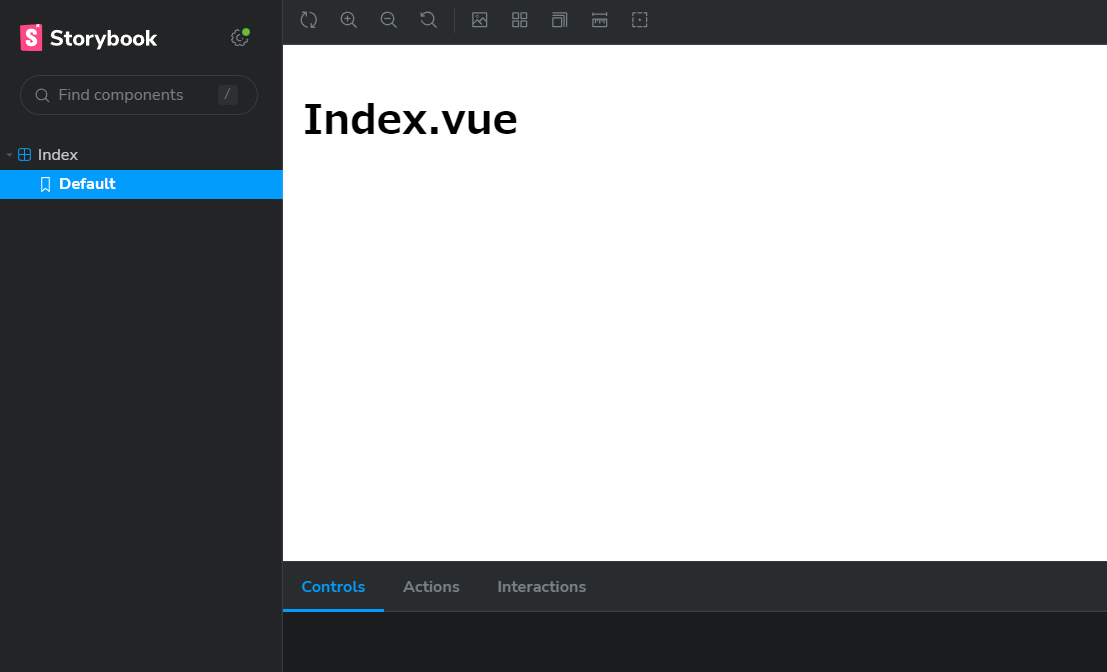1107x672 pixels.
Task: Open the Default story
Action: pos(87,184)
